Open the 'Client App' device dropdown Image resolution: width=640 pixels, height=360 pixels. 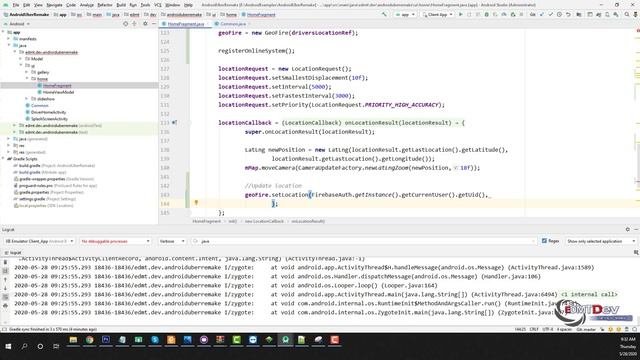pos(437,14)
